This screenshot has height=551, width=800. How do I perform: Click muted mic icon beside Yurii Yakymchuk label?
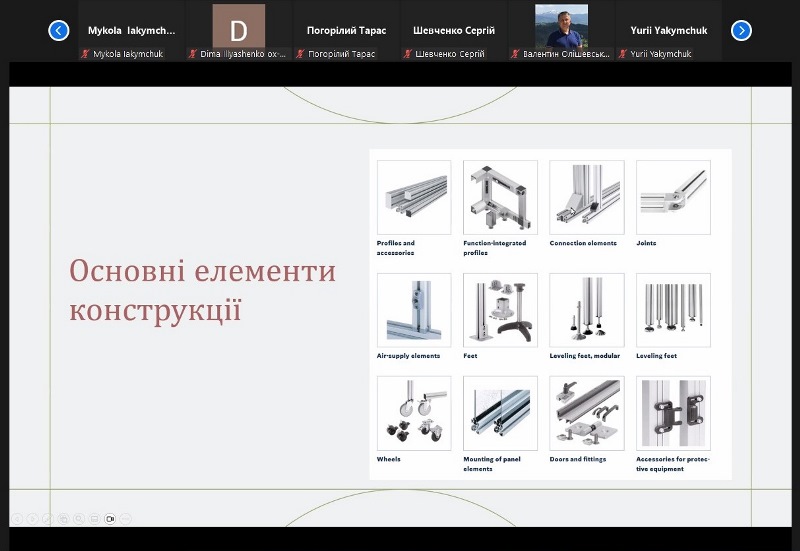coord(622,54)
